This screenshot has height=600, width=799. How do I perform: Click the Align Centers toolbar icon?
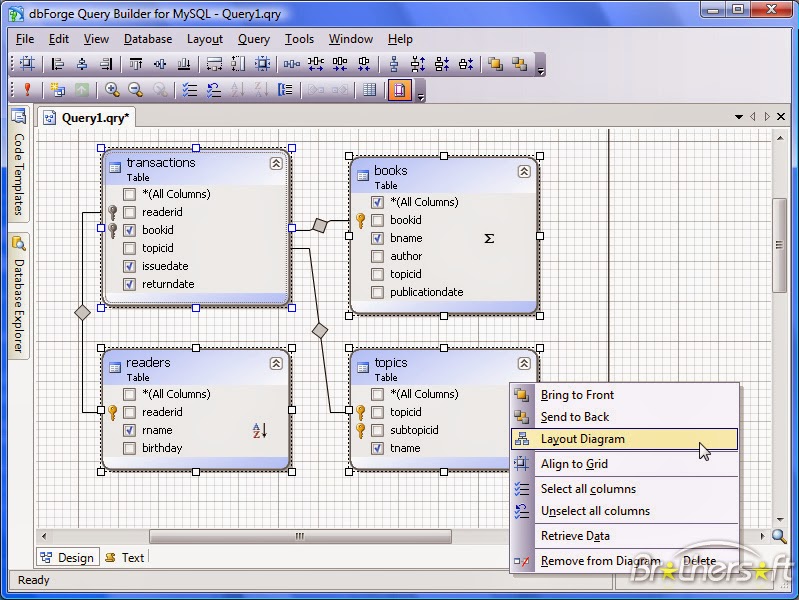click(82, 64)
